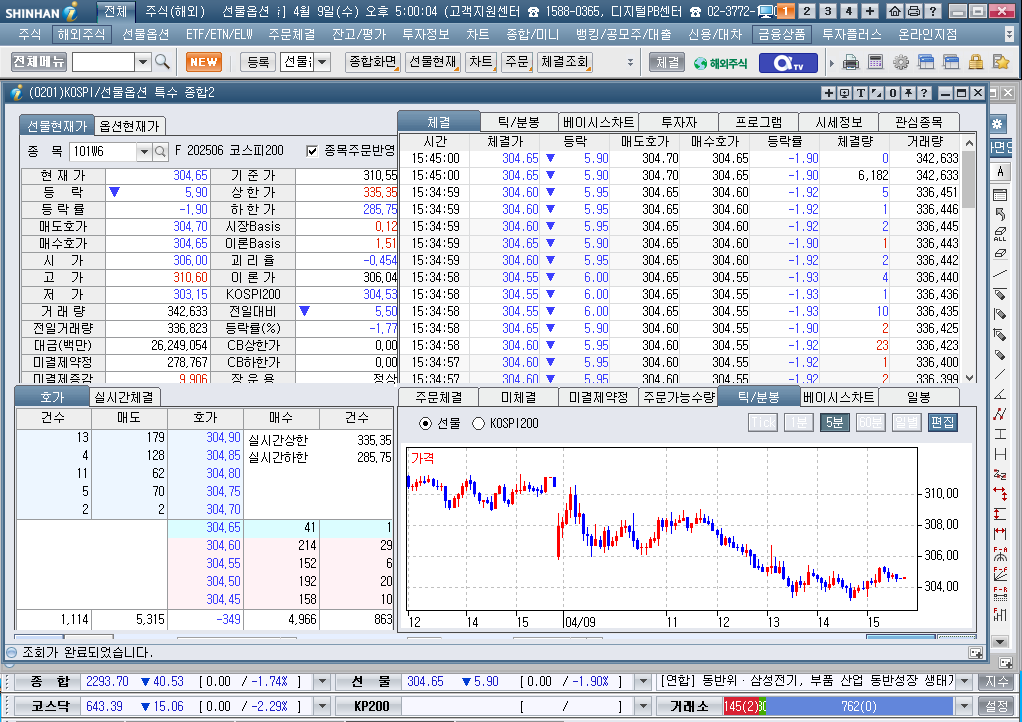Screen dimensions: 1022x722
Task: Select the red zigzag trend tool in sidebar
Action: point(1000,414)
